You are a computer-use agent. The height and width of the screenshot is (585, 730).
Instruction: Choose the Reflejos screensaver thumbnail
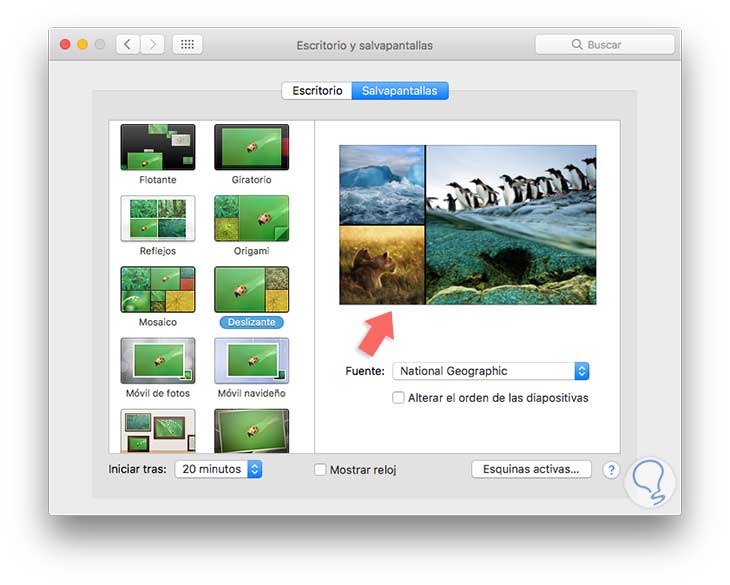click(158, 218)
